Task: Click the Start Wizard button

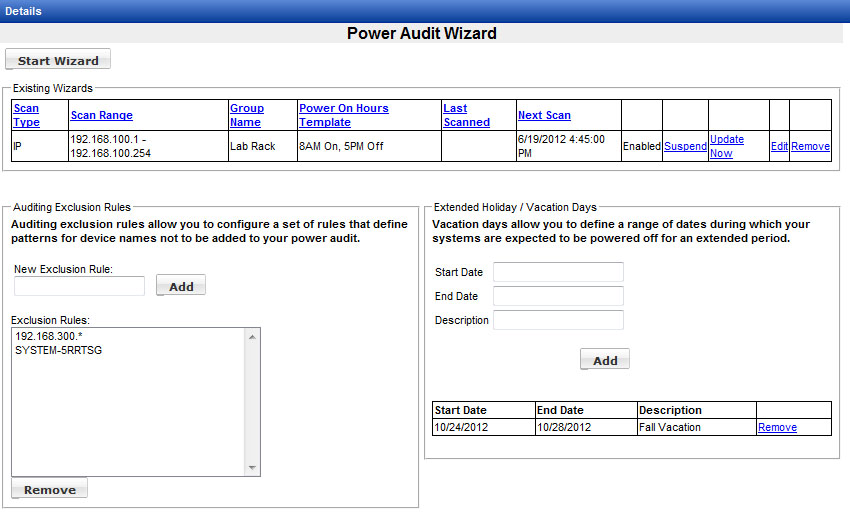Action: [x=58, y=61]
